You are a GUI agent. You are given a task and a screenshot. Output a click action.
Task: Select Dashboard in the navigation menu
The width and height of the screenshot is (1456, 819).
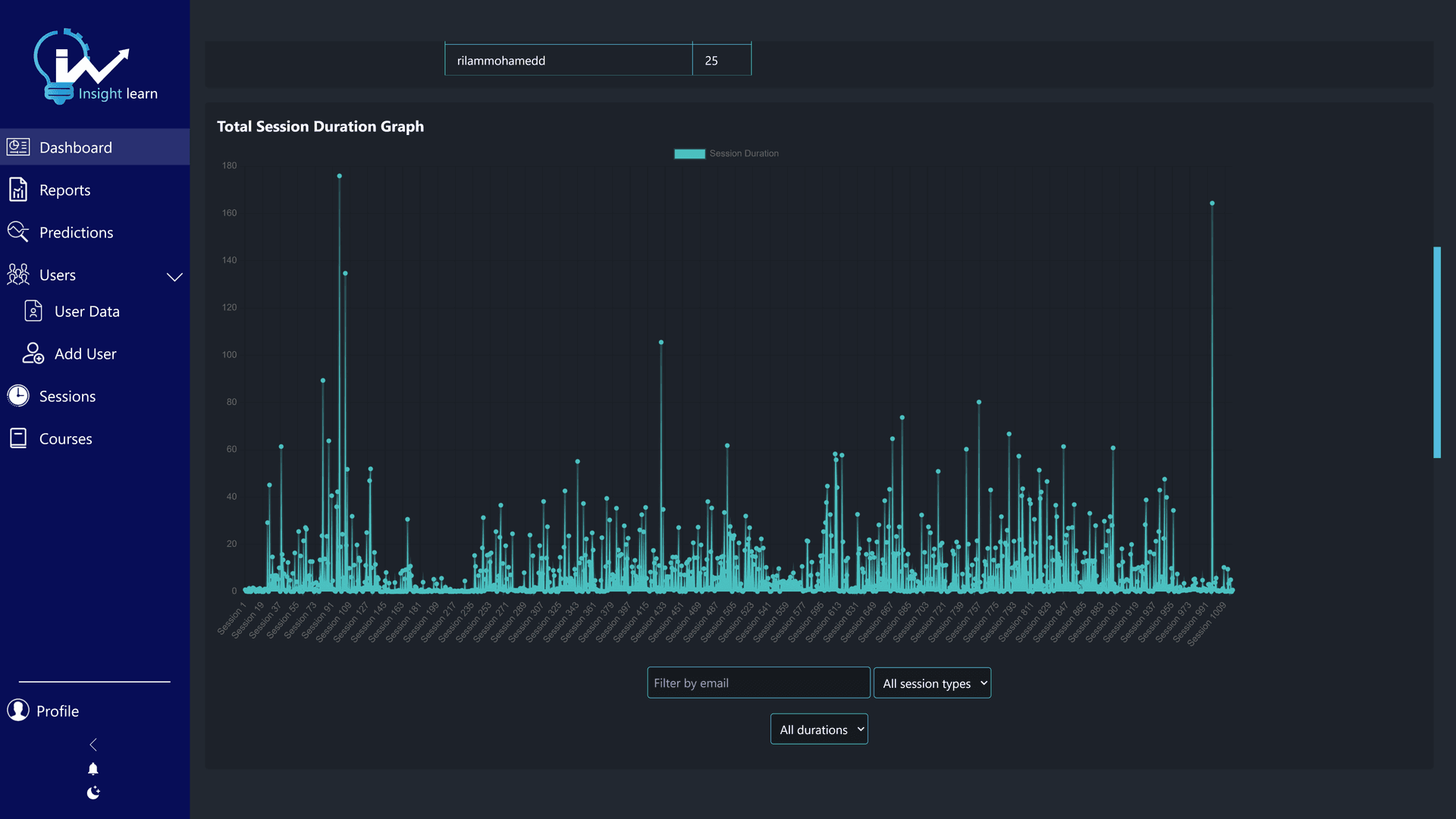[x=77, y=147]
